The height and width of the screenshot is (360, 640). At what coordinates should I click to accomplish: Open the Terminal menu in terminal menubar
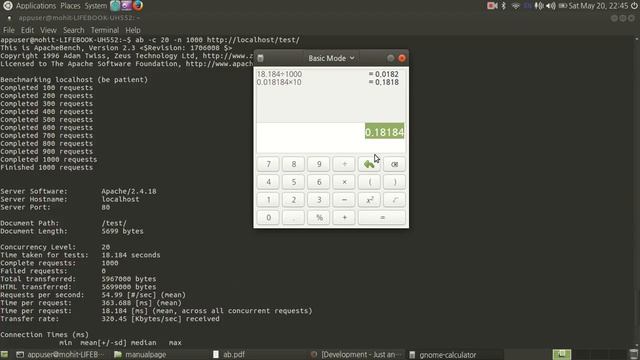point(105,30)
